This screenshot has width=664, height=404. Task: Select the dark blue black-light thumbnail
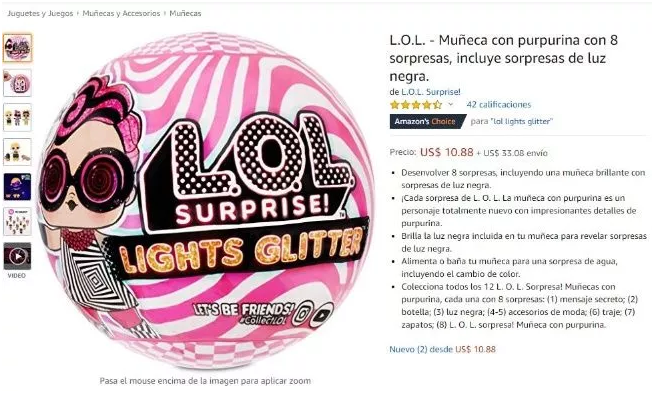point(17,187)
